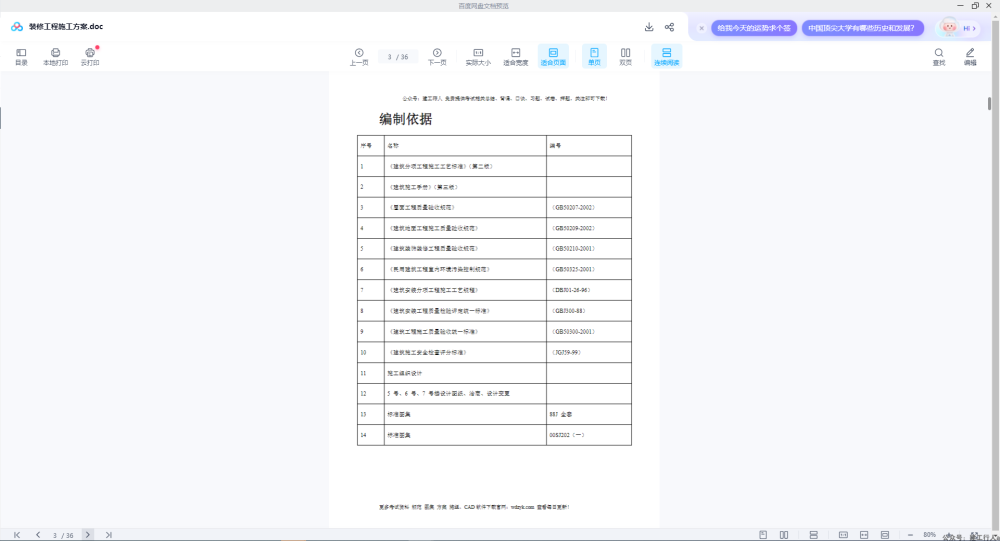Click fit width icon in status bar
Screen dimensions: 1000x541
864,535
